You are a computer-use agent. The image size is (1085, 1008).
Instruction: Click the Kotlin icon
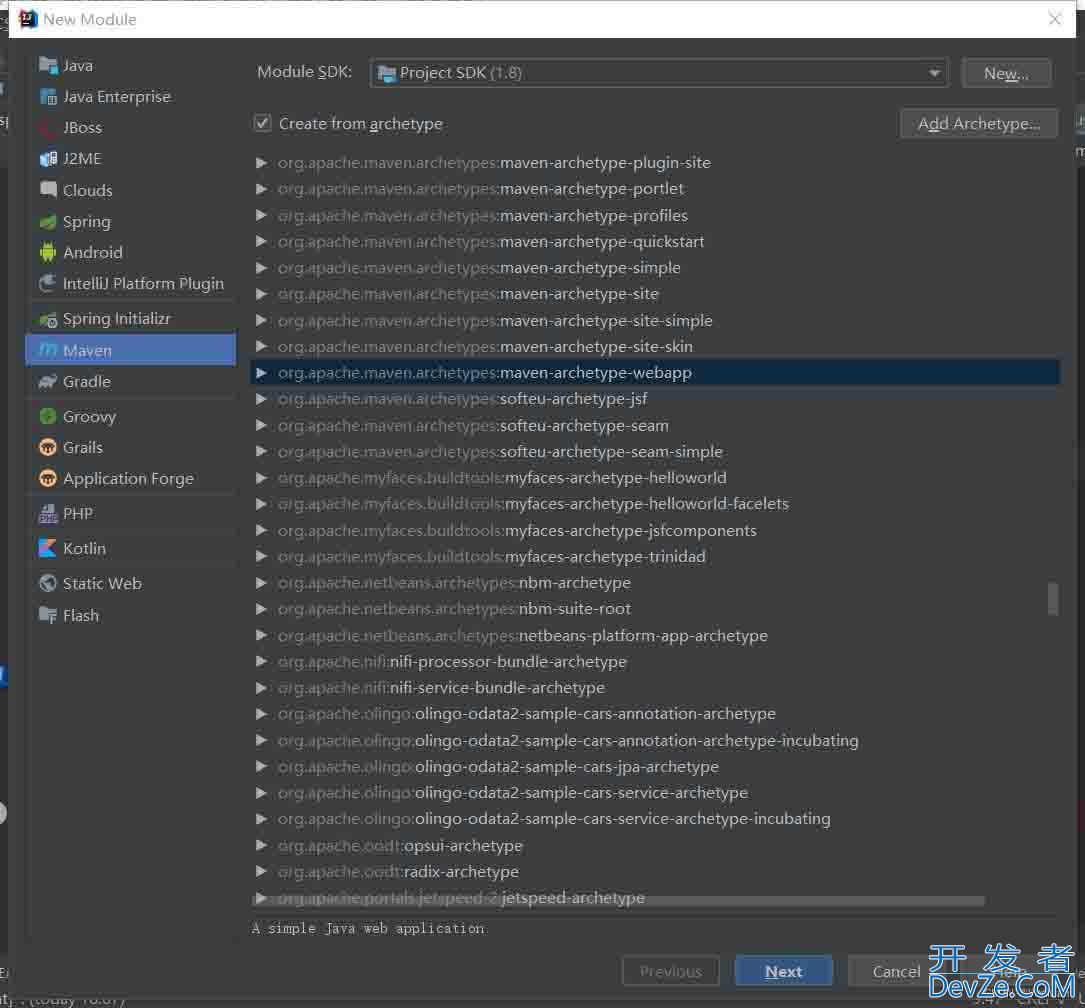(48, 549)
